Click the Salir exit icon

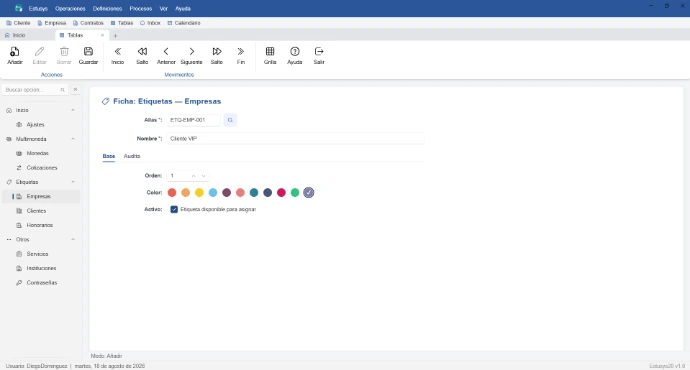(x=319, y=51)
